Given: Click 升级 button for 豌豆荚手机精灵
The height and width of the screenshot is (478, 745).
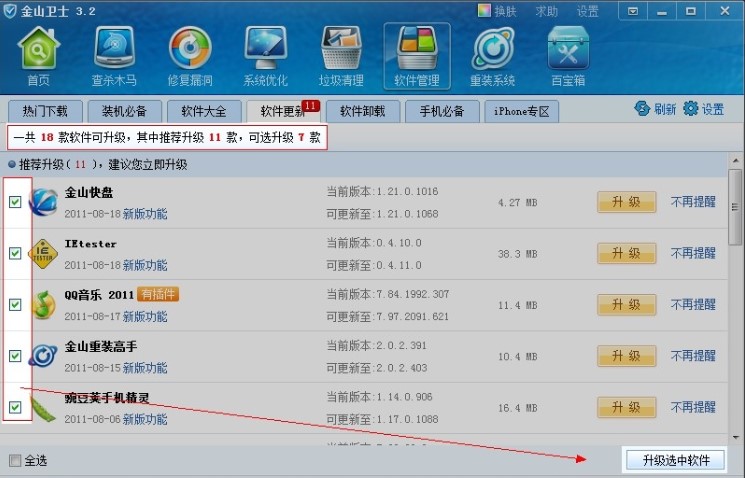Looking at the screenshot, I should (x=626, y=407).
